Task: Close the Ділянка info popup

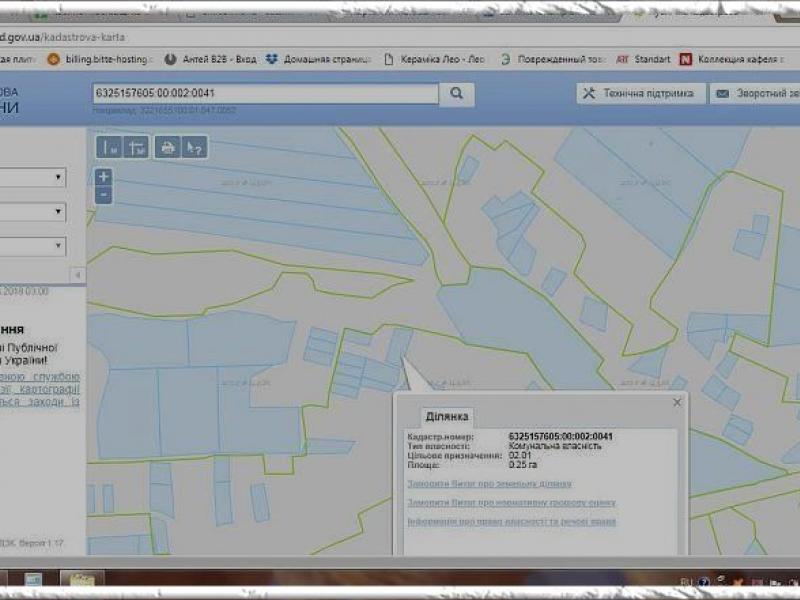Action: tap(677, 402)
